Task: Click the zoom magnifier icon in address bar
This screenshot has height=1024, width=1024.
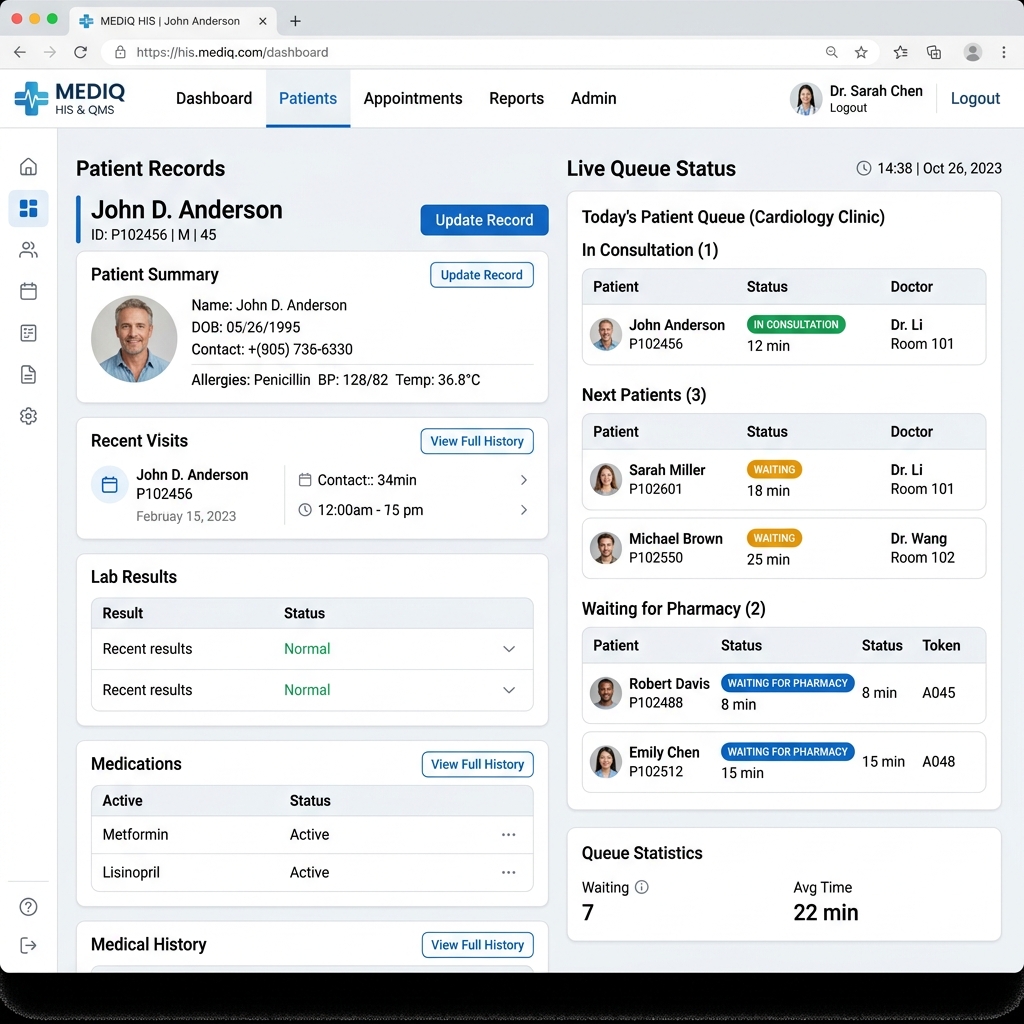Action: pyautogui.click(x=831, y=52)
